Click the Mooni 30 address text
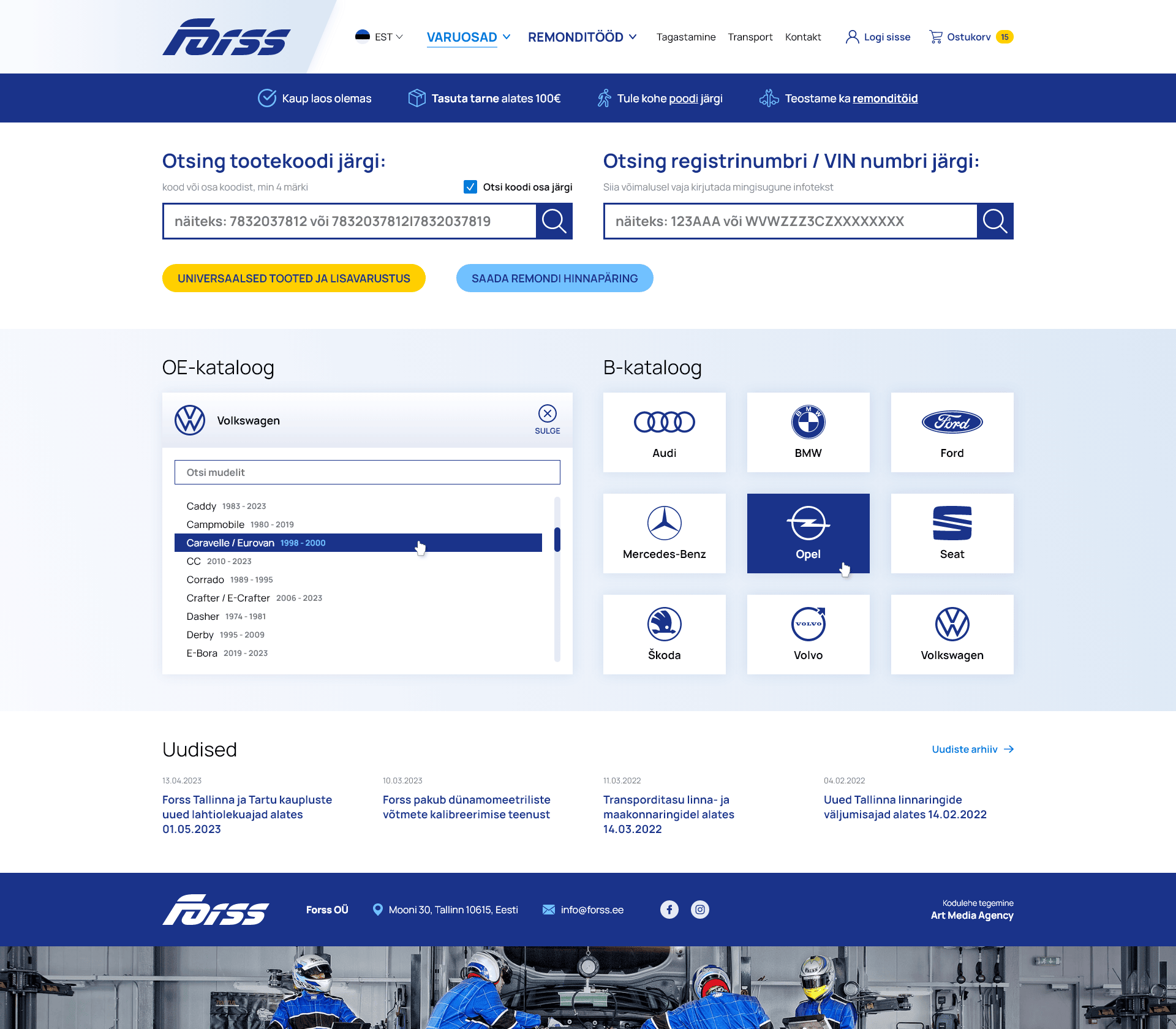Screen dimensions: 1176x1029 (x=453, y=910)
